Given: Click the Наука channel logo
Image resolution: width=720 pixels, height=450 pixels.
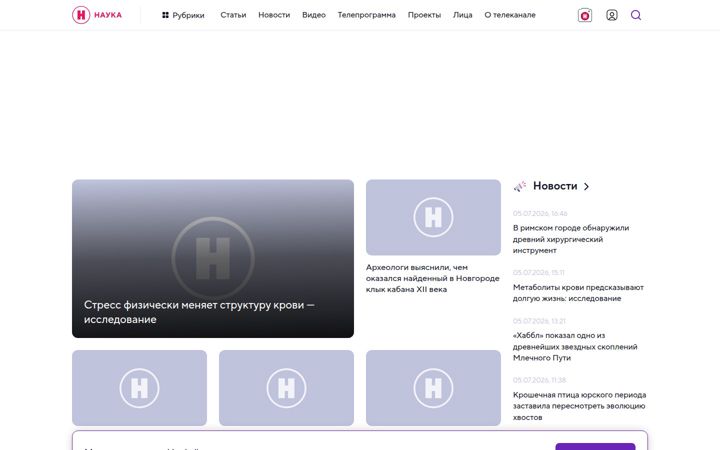Looking at the screenshot, I should (x=97, y=15).
